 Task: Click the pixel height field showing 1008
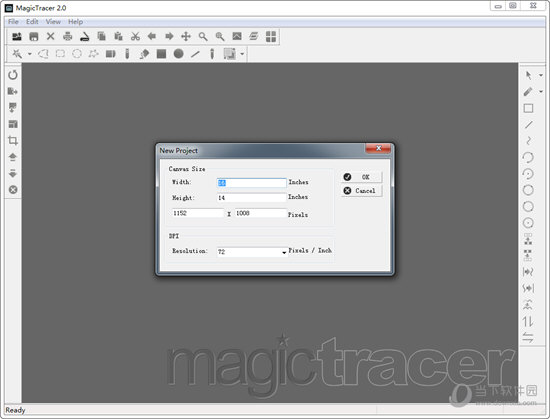pos(261,213)
